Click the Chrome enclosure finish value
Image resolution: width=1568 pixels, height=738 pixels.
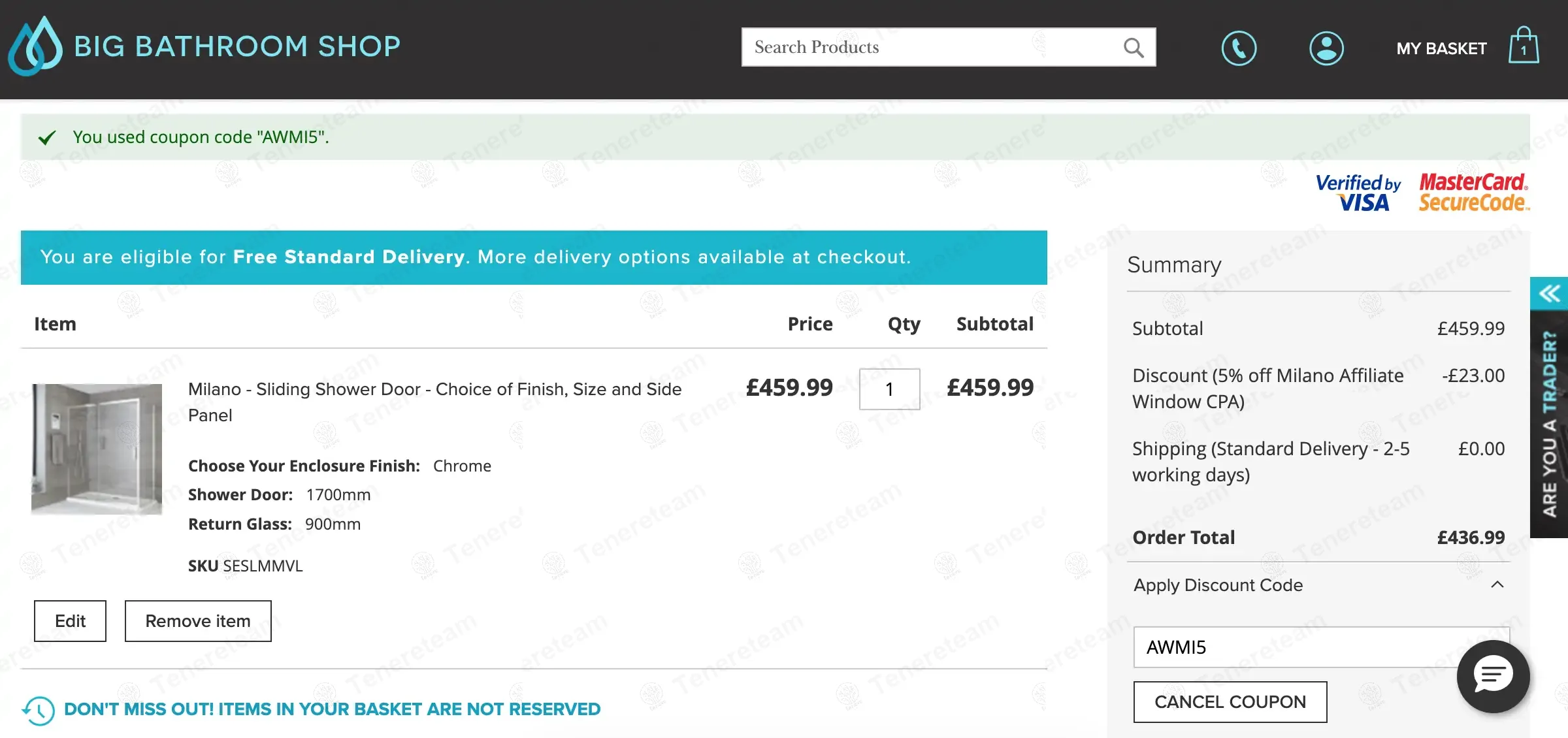tap(462, 466)
